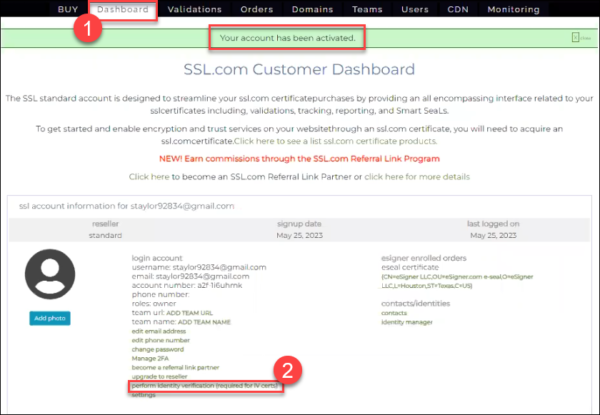The image size is (600, 415).
Task: Open the Monitoring tab
Action: [514, 9]
